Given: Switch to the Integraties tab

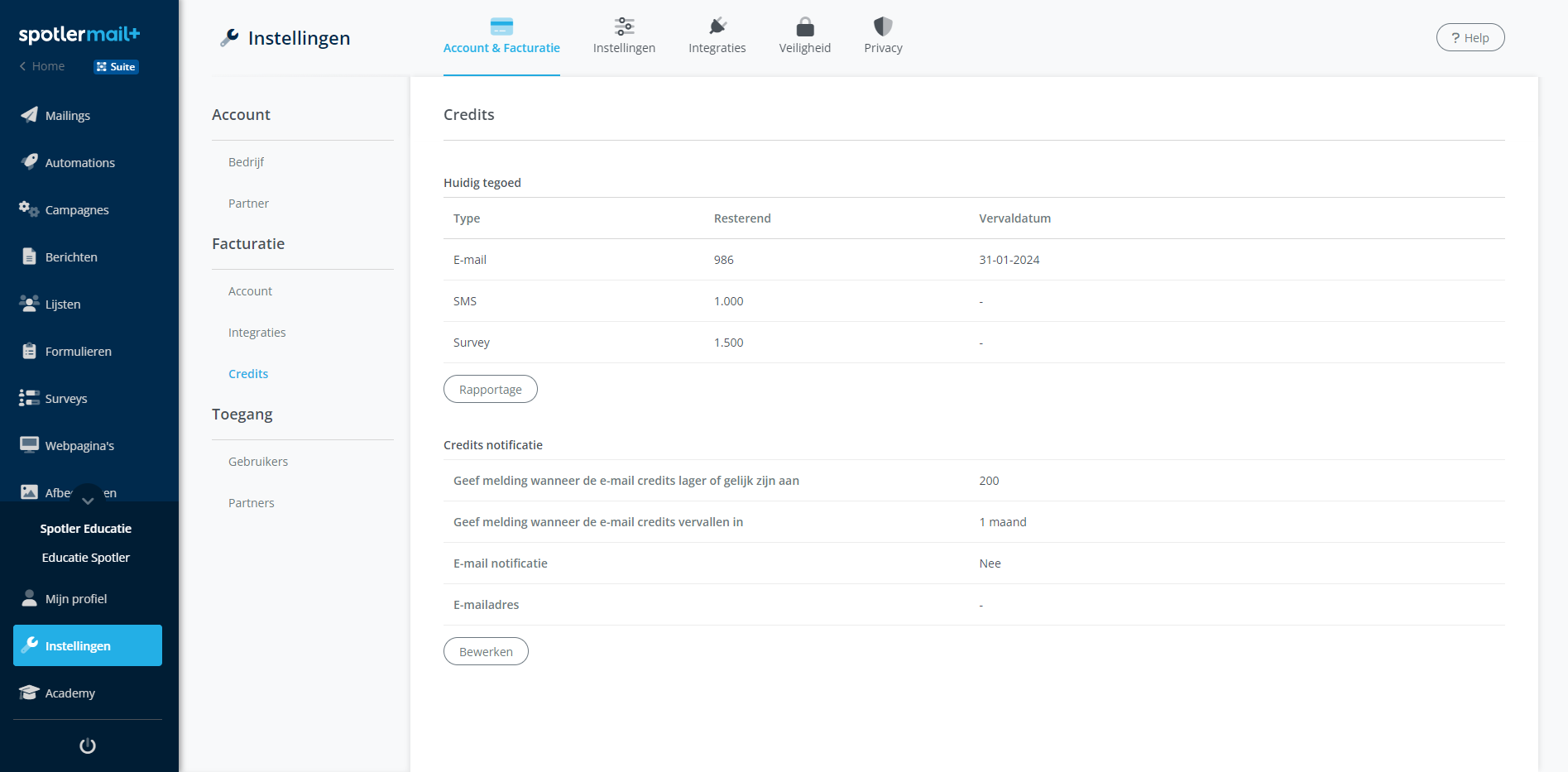Looking at the screenshot, I should pyautogui.click(x=717, y=36).
